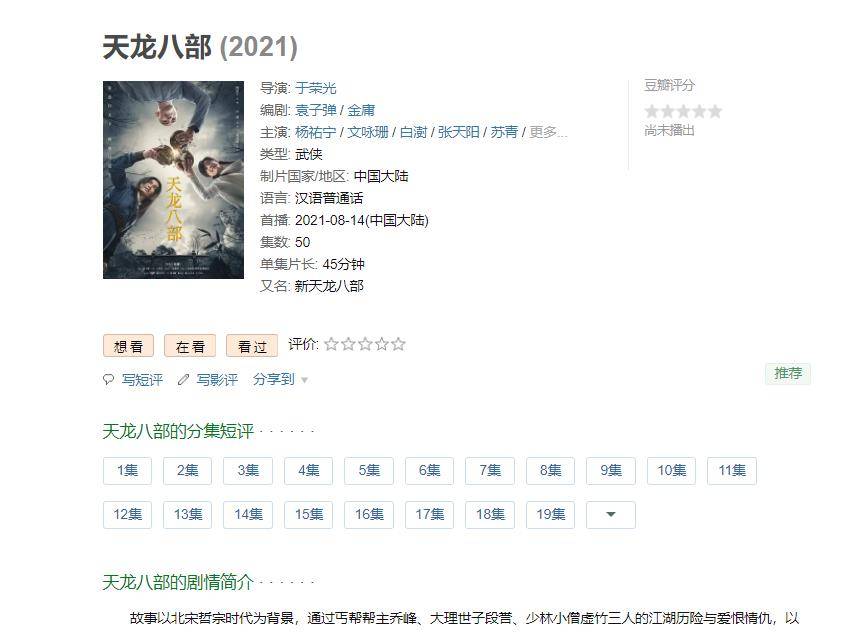The width and height of the screenshot is (856, 633).
Task: Open the episode 15集 short reviews
Action: click(308, 515)
